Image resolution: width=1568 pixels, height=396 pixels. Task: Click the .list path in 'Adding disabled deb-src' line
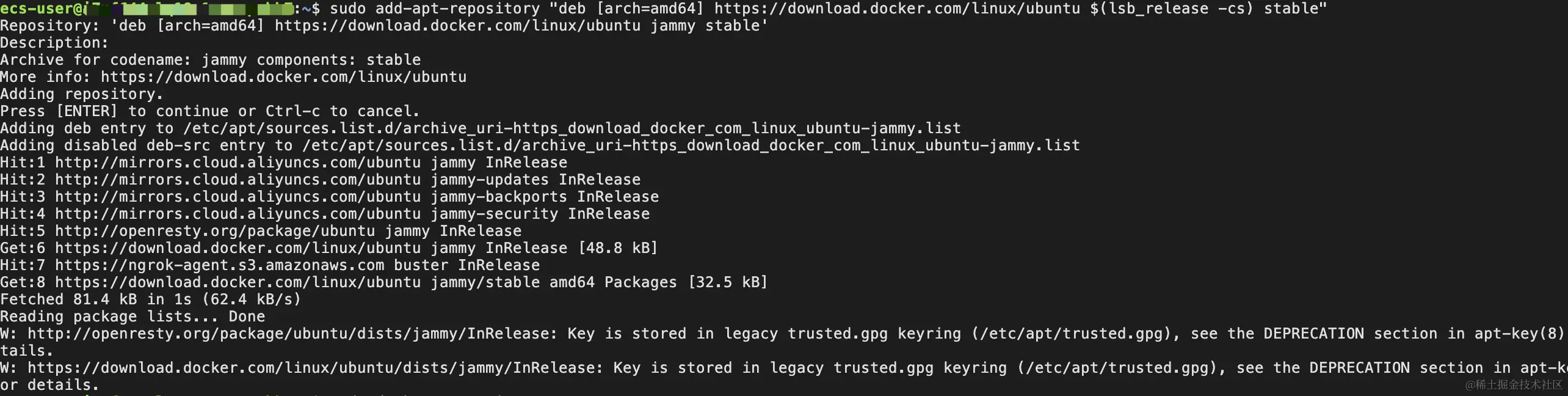click(x=691, y=145)
